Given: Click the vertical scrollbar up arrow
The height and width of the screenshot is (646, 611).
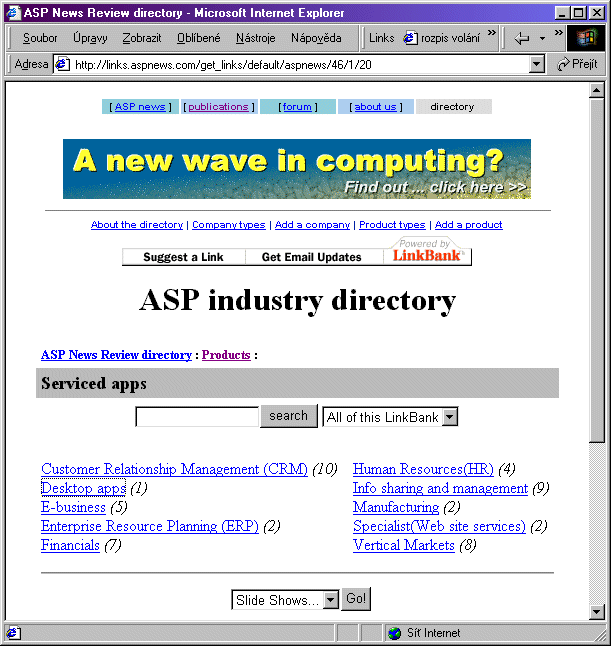Looking at the screenshot, I should [x=597, y=90].
